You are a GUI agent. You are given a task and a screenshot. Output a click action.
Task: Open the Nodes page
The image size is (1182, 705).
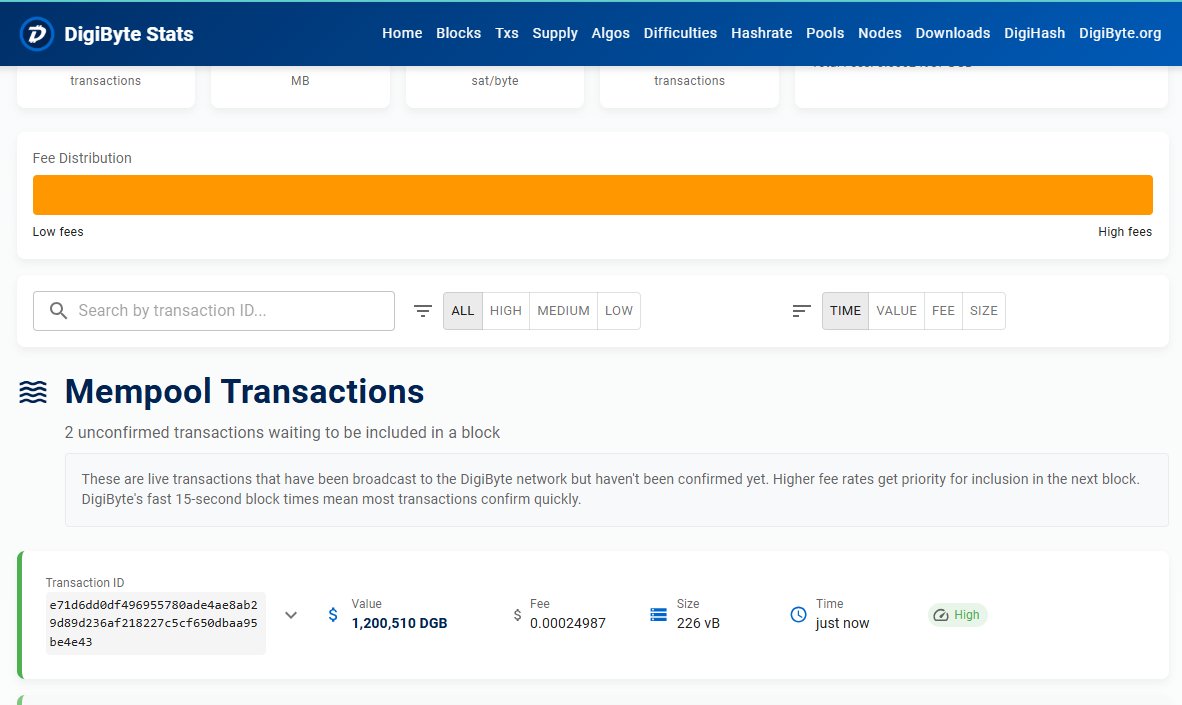[x=880, y=33]
